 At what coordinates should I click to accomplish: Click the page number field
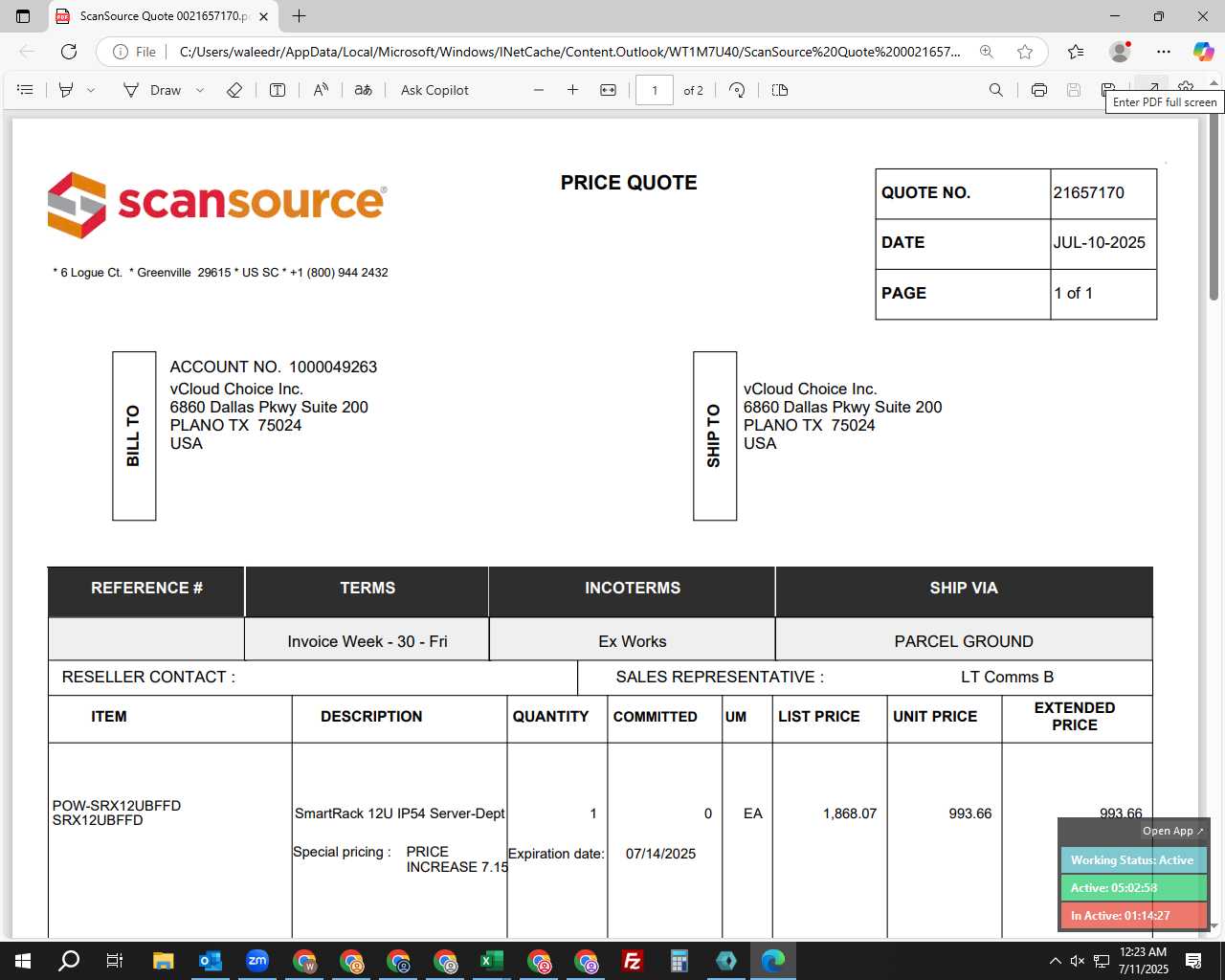point(655,90)
